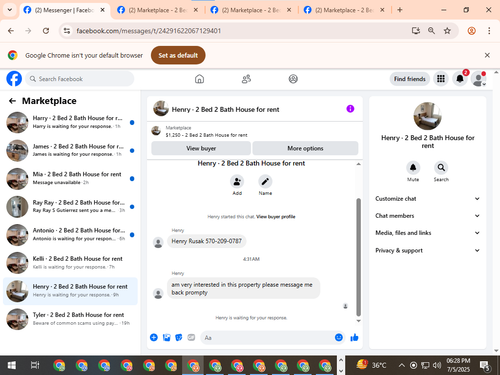The height and width of the screenshot is (375, 500).
Task: Choose a GIF in the composer
Action: (191, 337)
